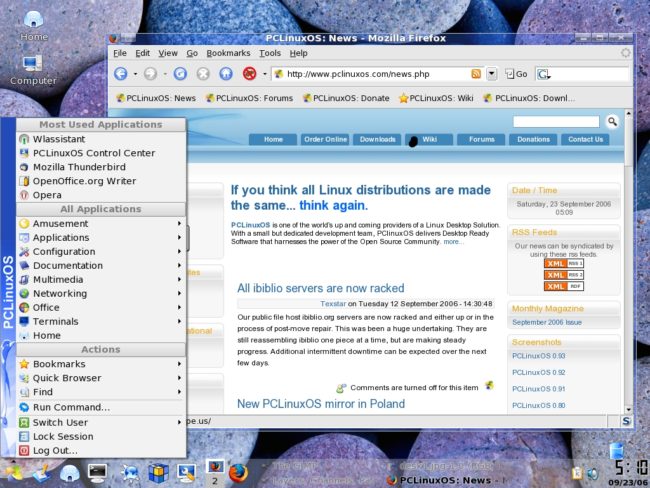Viewport: 650px width, 488px height.
Task: Open Firefox Tools menu
Action: point(270,53)
